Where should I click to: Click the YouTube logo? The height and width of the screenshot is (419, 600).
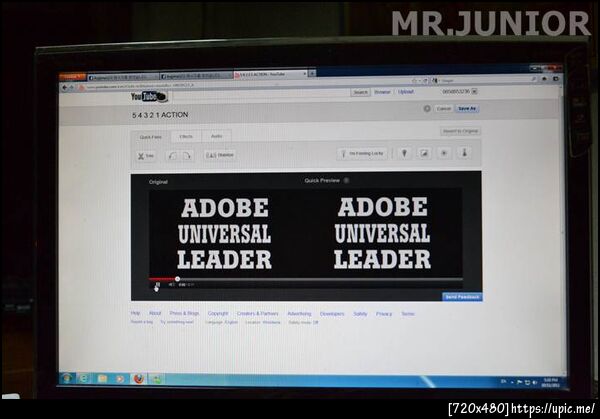149,97
